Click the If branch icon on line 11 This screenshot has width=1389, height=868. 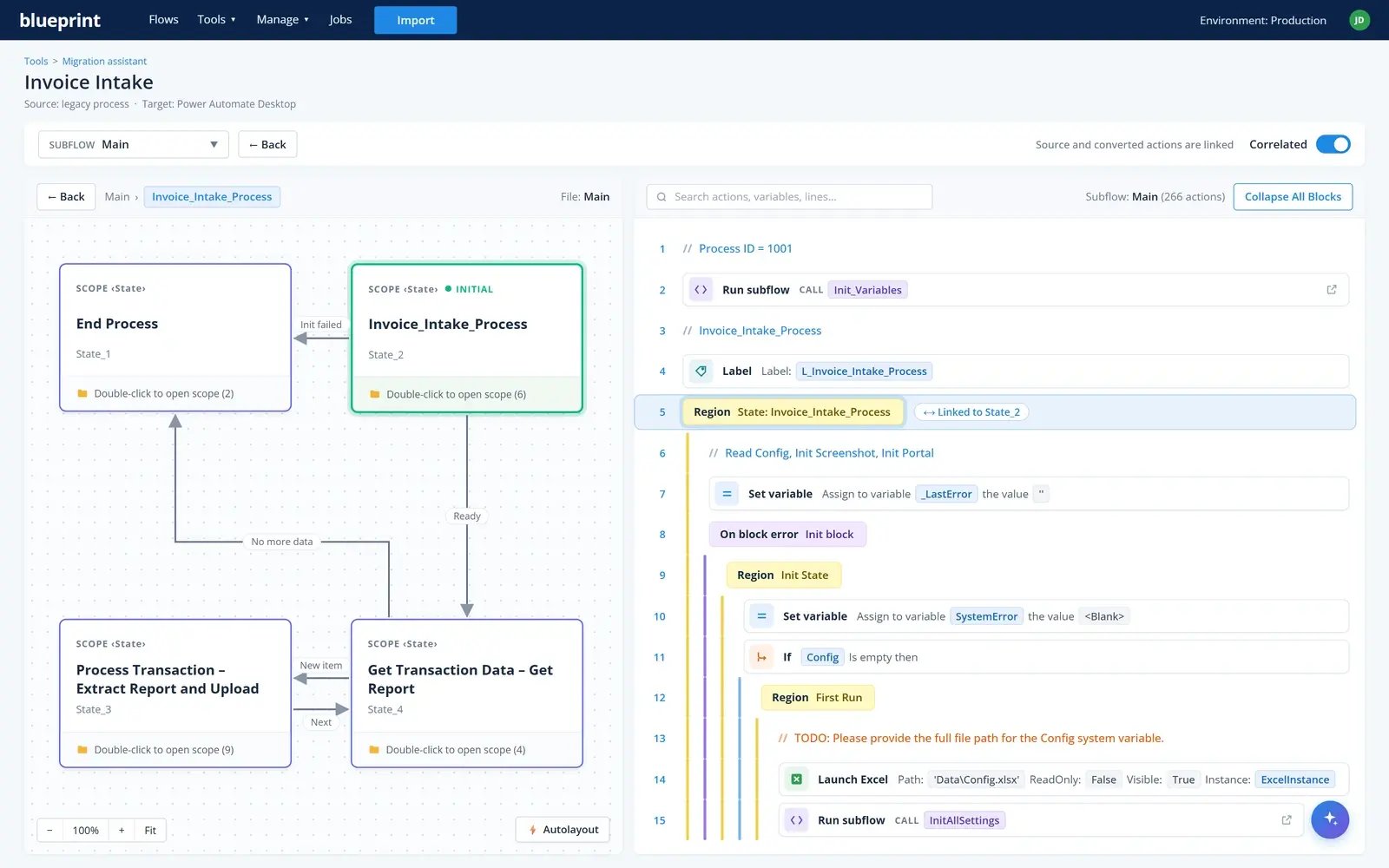[x=761, y=657]
